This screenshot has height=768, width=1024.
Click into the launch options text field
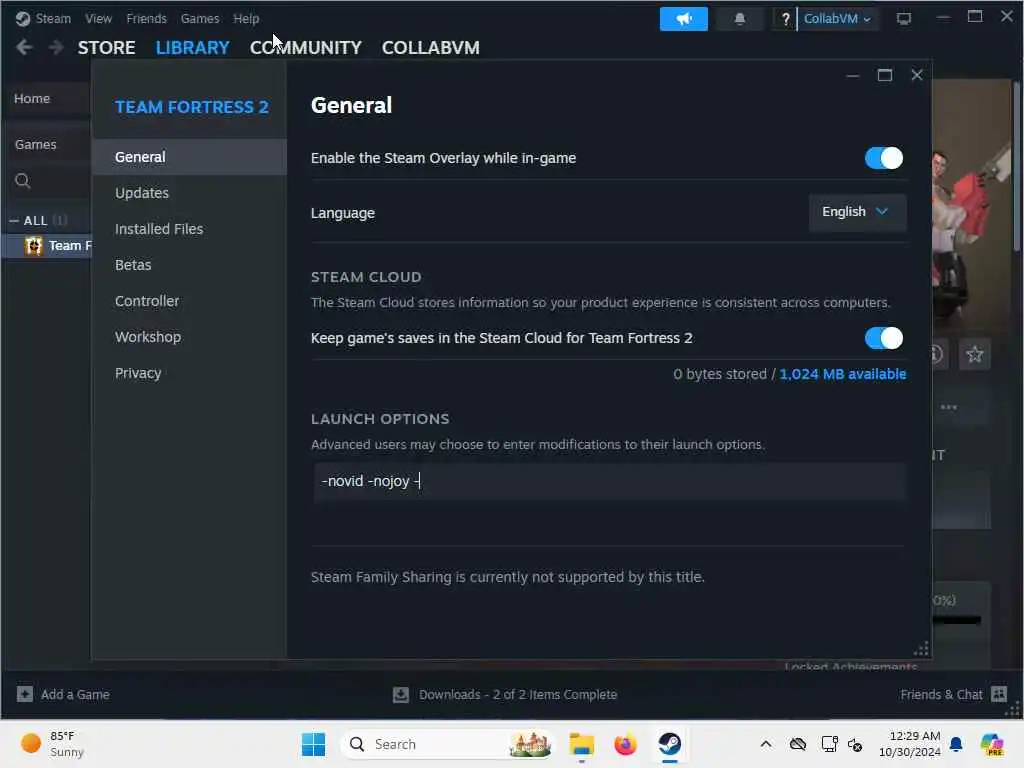[610, 481]
